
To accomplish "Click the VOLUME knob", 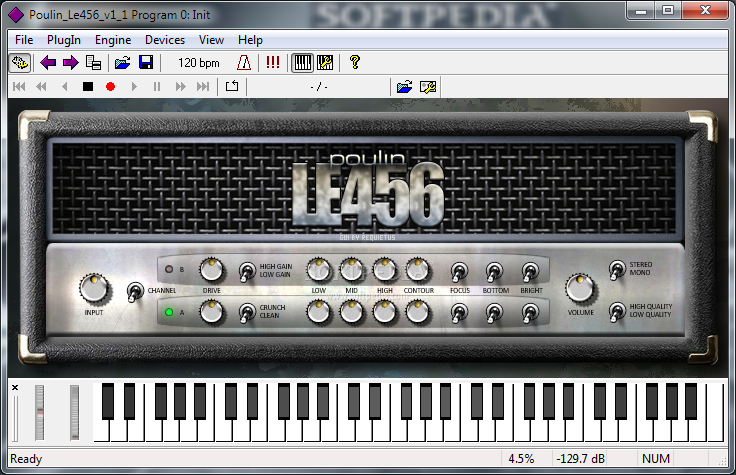I will 580,288.
